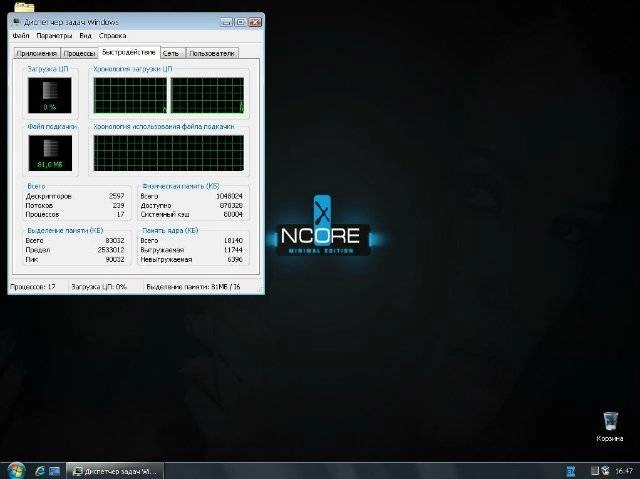Click the Потоков value 239
The image size is (640, 479).
click(118, 205)
